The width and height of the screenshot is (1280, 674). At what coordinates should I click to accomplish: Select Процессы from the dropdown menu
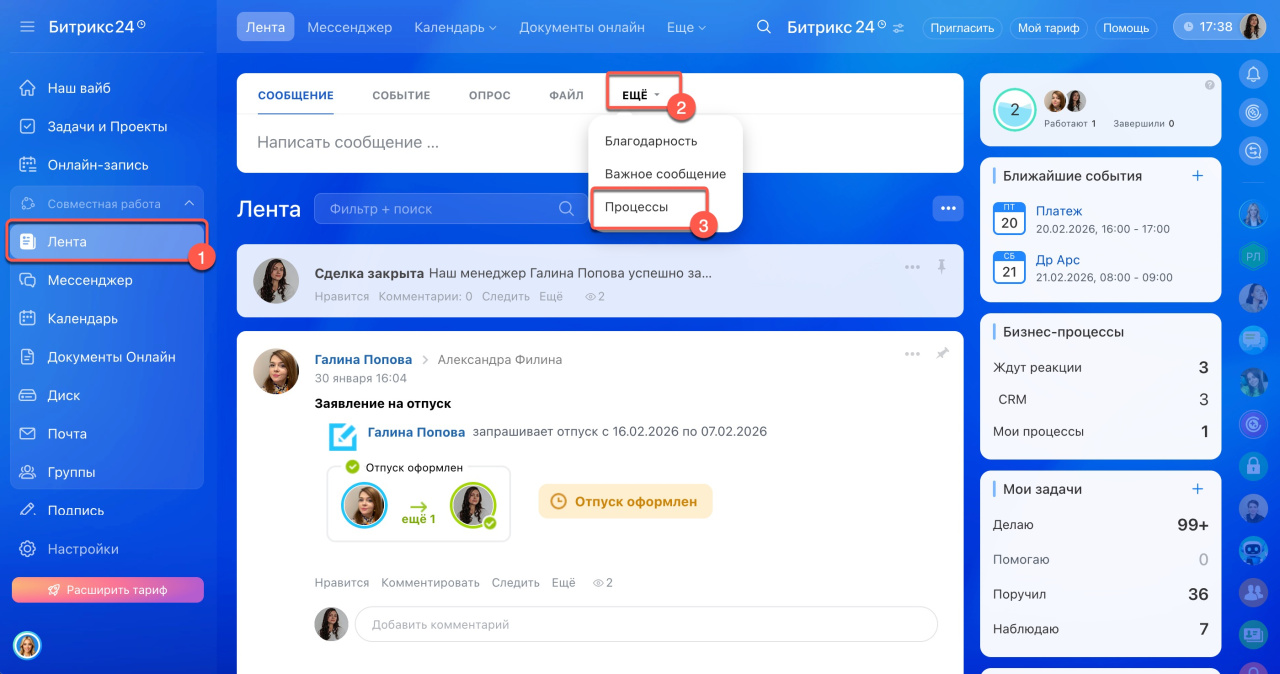637,207
